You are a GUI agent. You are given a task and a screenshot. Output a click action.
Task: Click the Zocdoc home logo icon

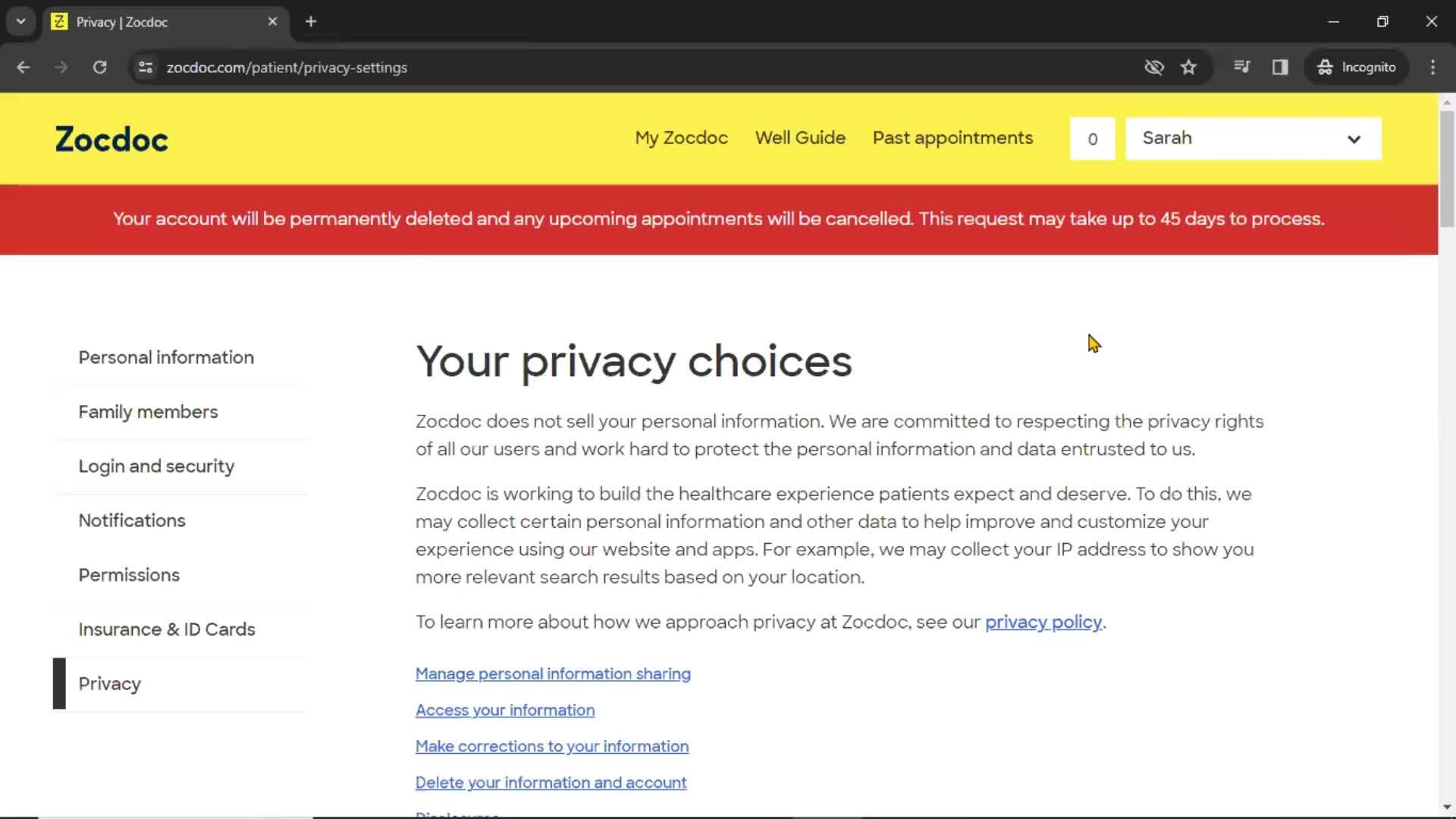click(111, 138)
